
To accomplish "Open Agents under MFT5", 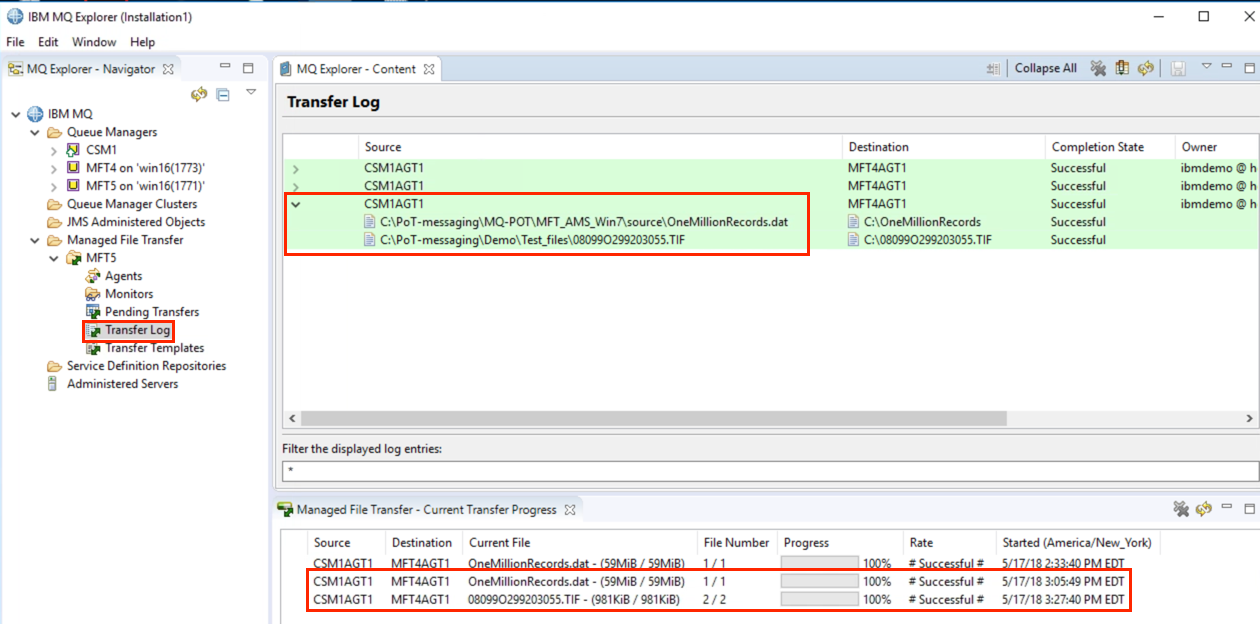I will pyautogui.click(x=124, y=276).
